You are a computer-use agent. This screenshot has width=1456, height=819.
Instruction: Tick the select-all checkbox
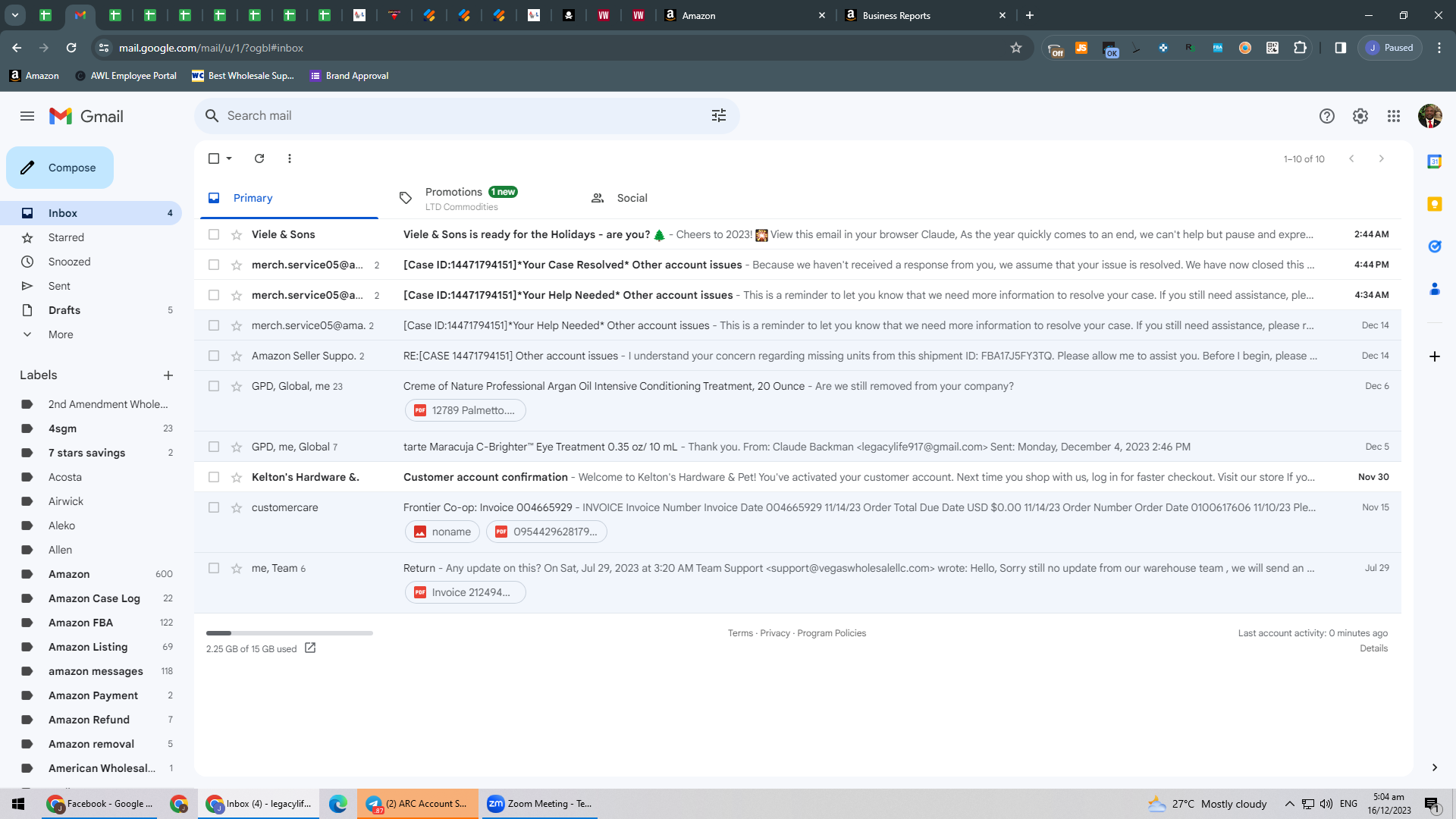click(214, 158)
